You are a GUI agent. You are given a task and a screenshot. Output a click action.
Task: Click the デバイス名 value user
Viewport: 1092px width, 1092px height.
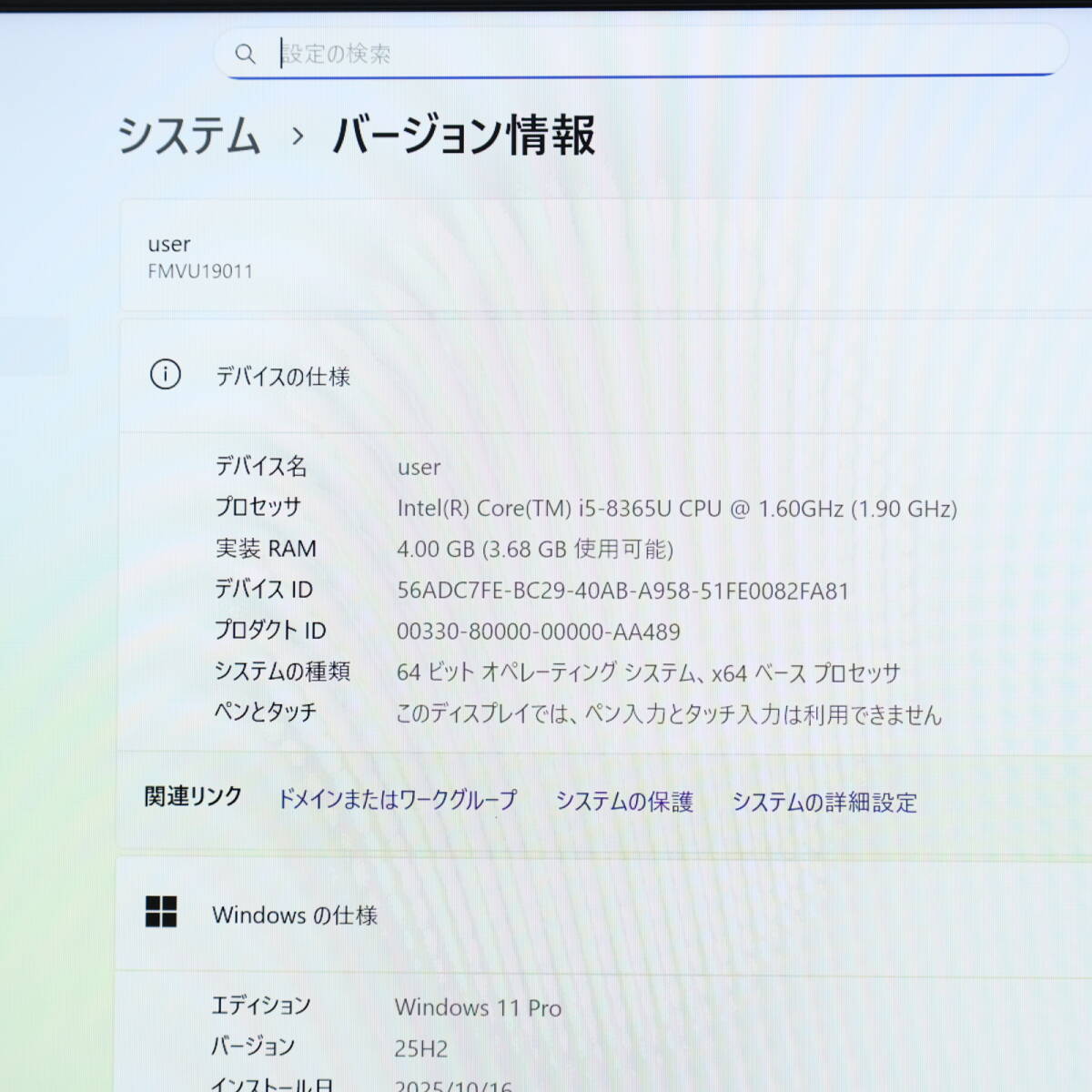tap(419, 468)
